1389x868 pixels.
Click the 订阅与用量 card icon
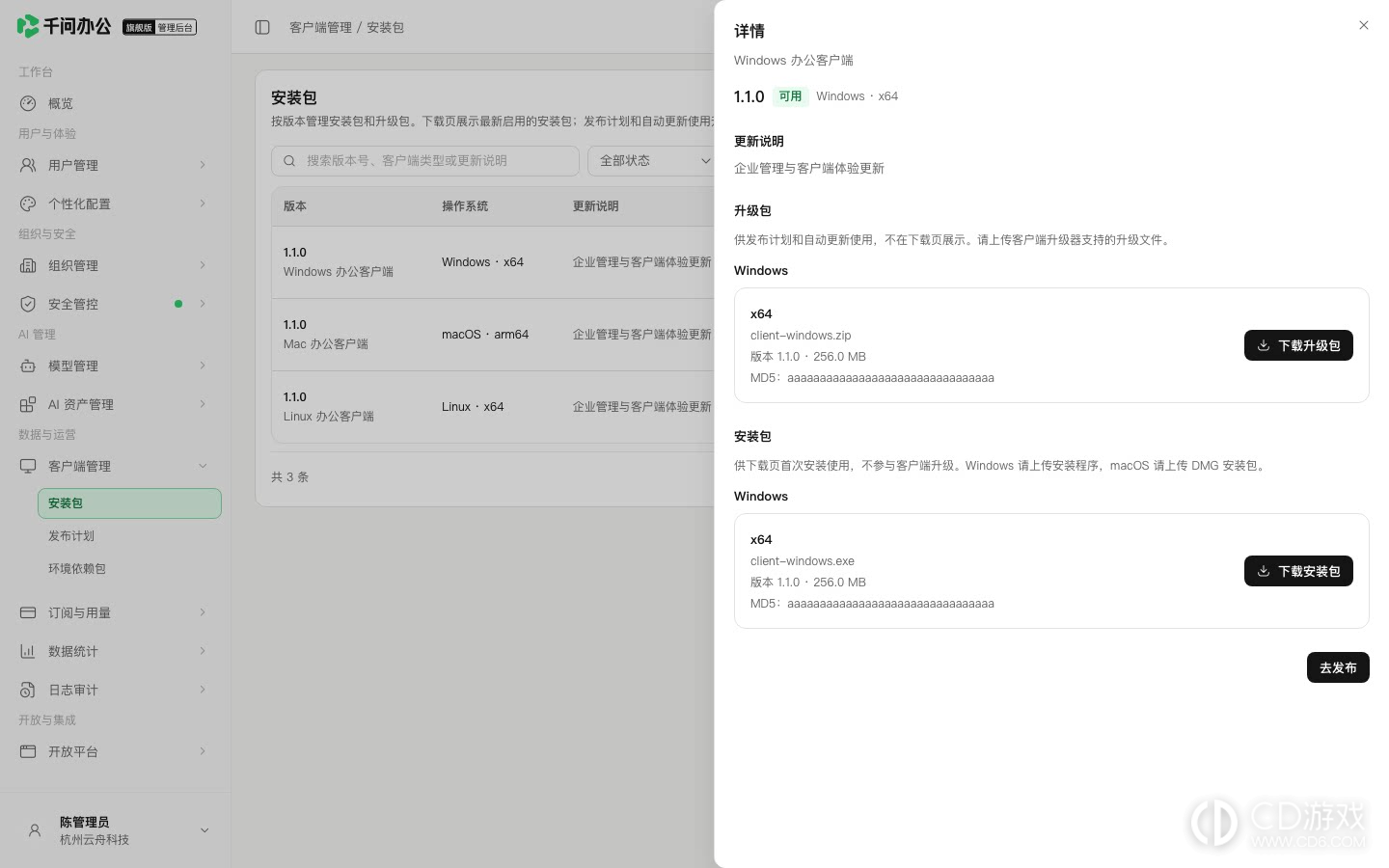28,612
